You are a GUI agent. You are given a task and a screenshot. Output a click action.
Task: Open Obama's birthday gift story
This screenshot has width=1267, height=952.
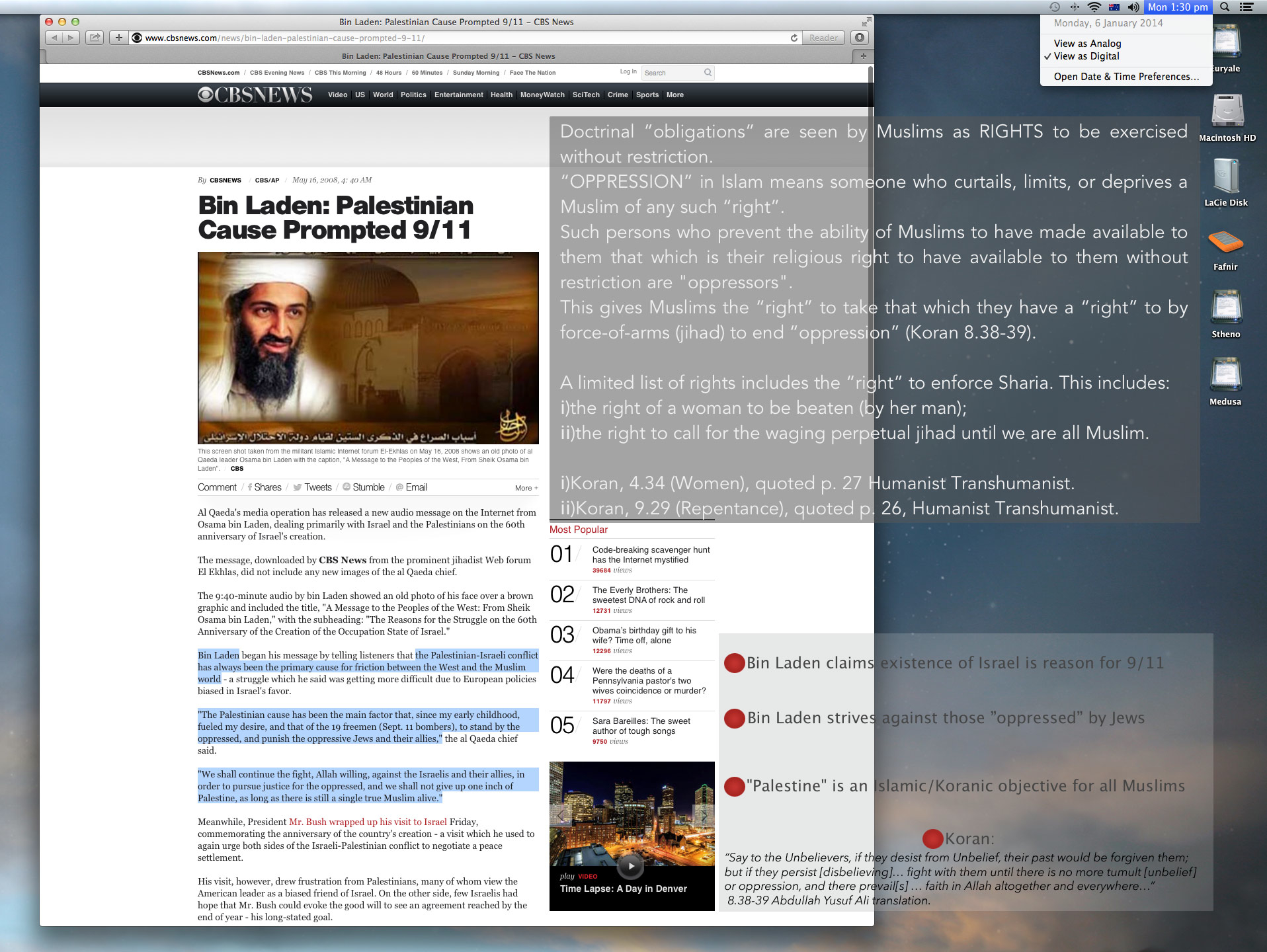644,635
